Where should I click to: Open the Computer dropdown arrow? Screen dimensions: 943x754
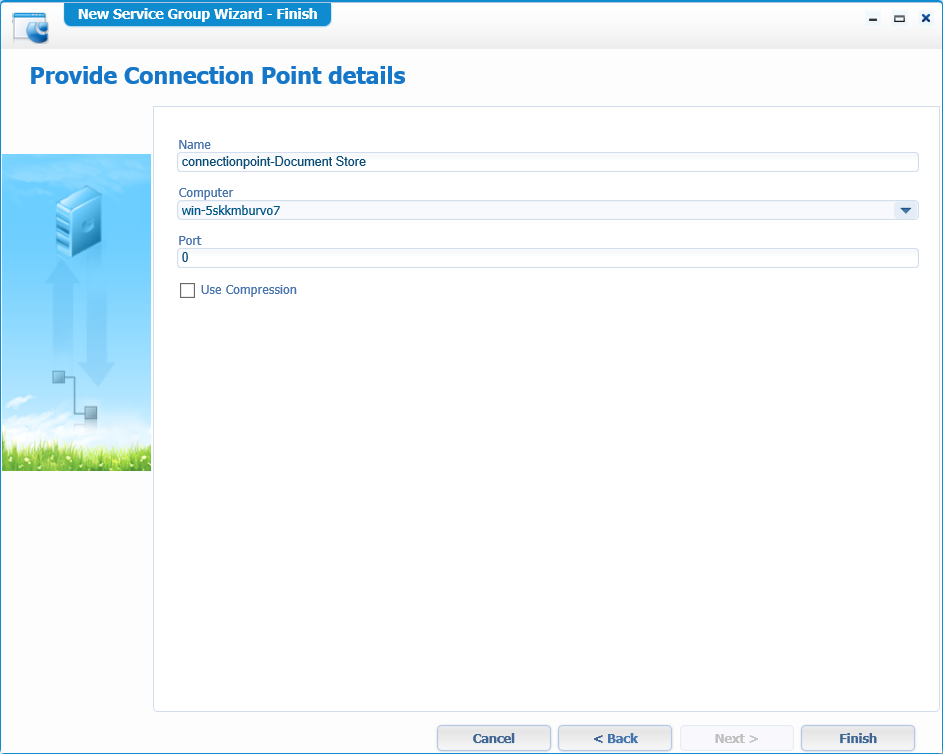(904, 210)
